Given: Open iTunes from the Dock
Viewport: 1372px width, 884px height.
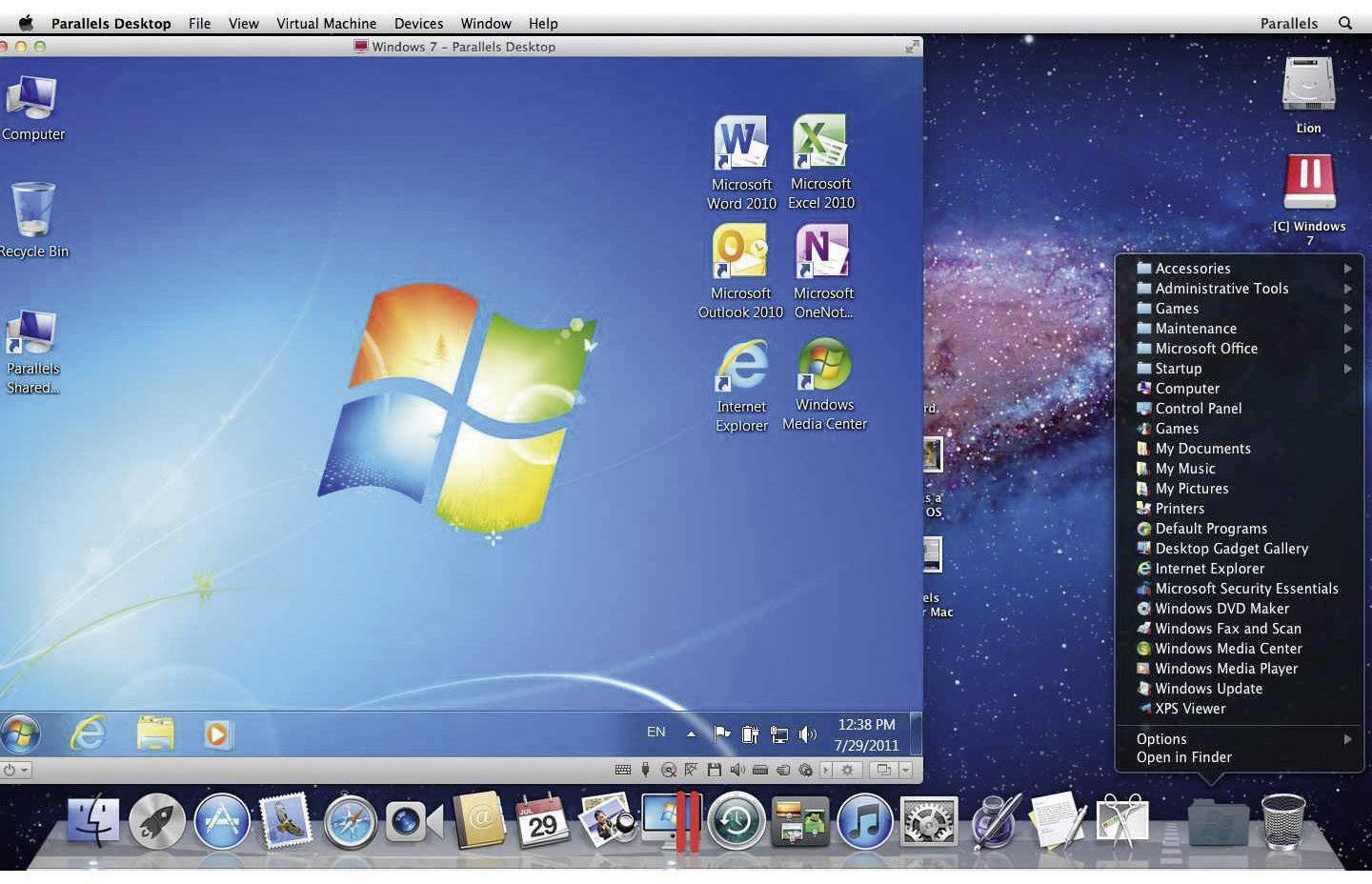Looking at the screenshot, I should coord(864,821).
